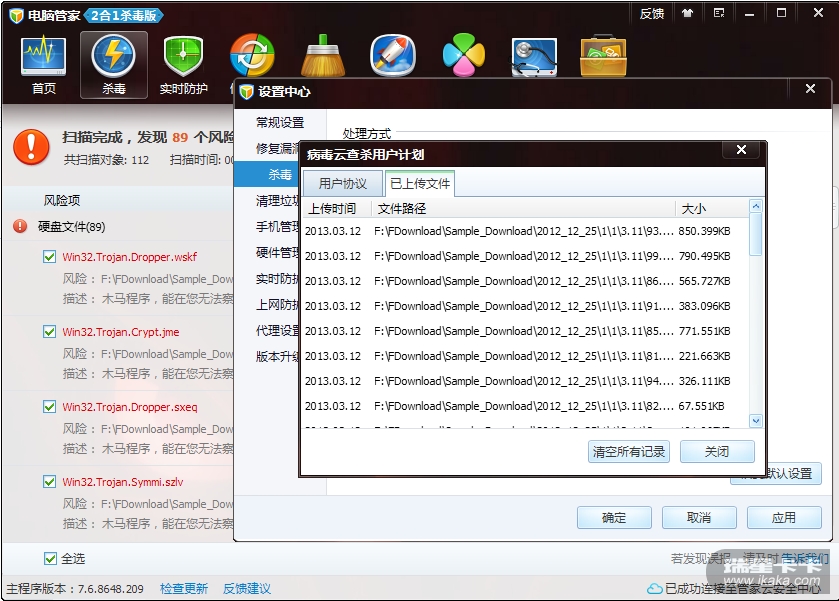Select the uploaded file row sized 565.727KB
839x601 pixels.
[x=526, y=281]
